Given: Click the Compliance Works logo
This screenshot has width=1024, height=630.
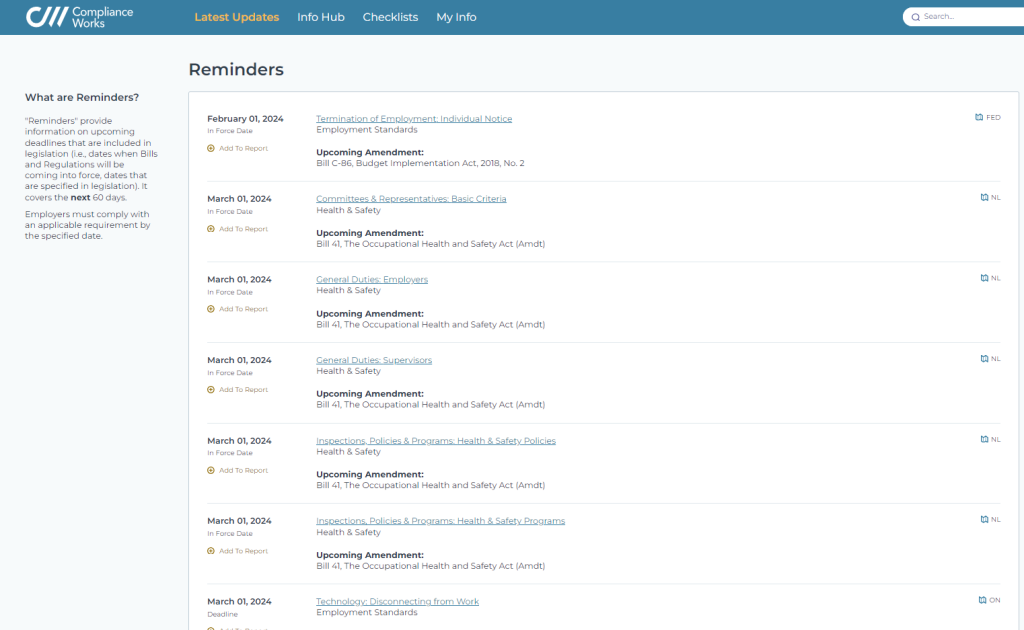Looking at the screenshot, I should tap(79, 17).
